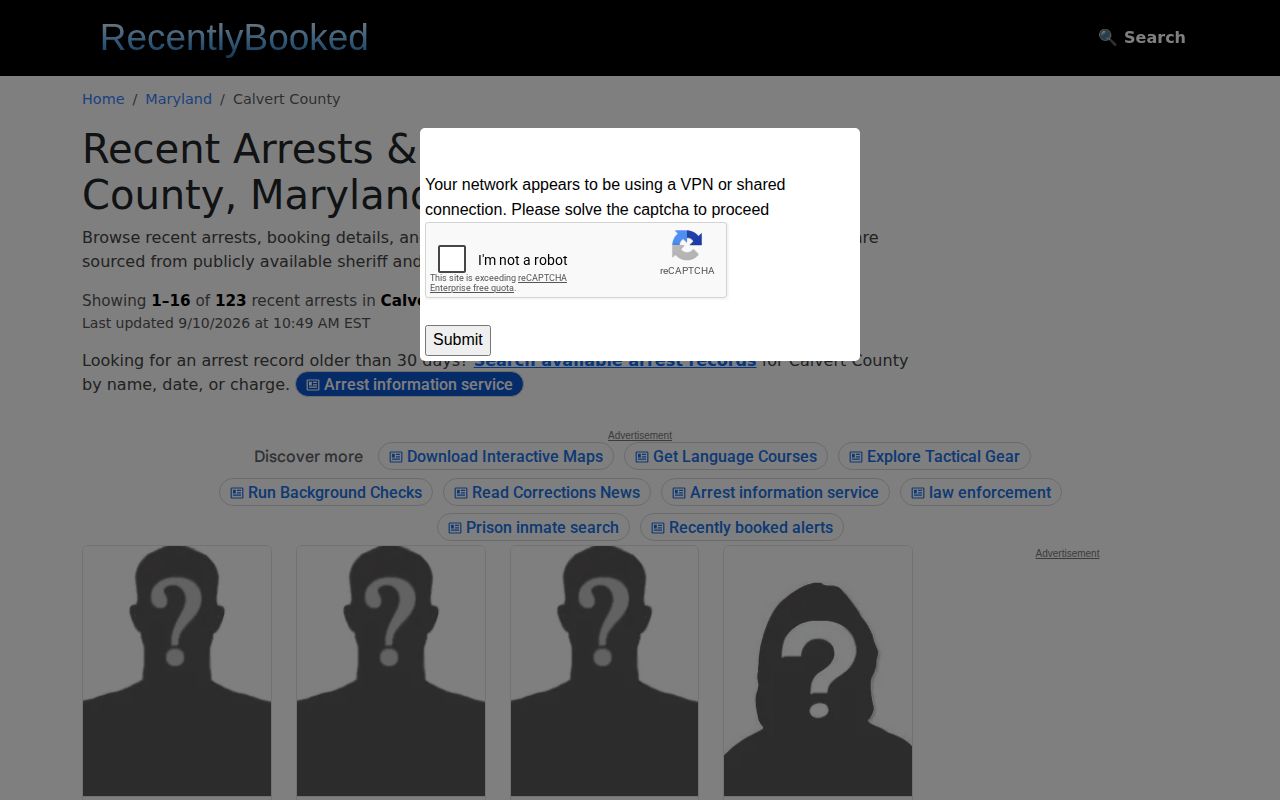Open Prison inmate search ad link
This screenshot has height=800, width=1280.
(x=533, y=527)
